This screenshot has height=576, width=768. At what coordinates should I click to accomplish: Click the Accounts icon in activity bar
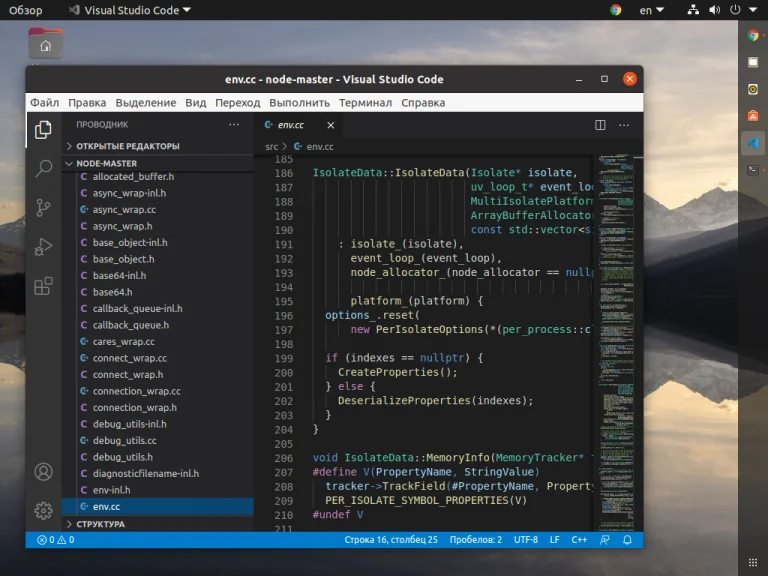tap(43, 471)
